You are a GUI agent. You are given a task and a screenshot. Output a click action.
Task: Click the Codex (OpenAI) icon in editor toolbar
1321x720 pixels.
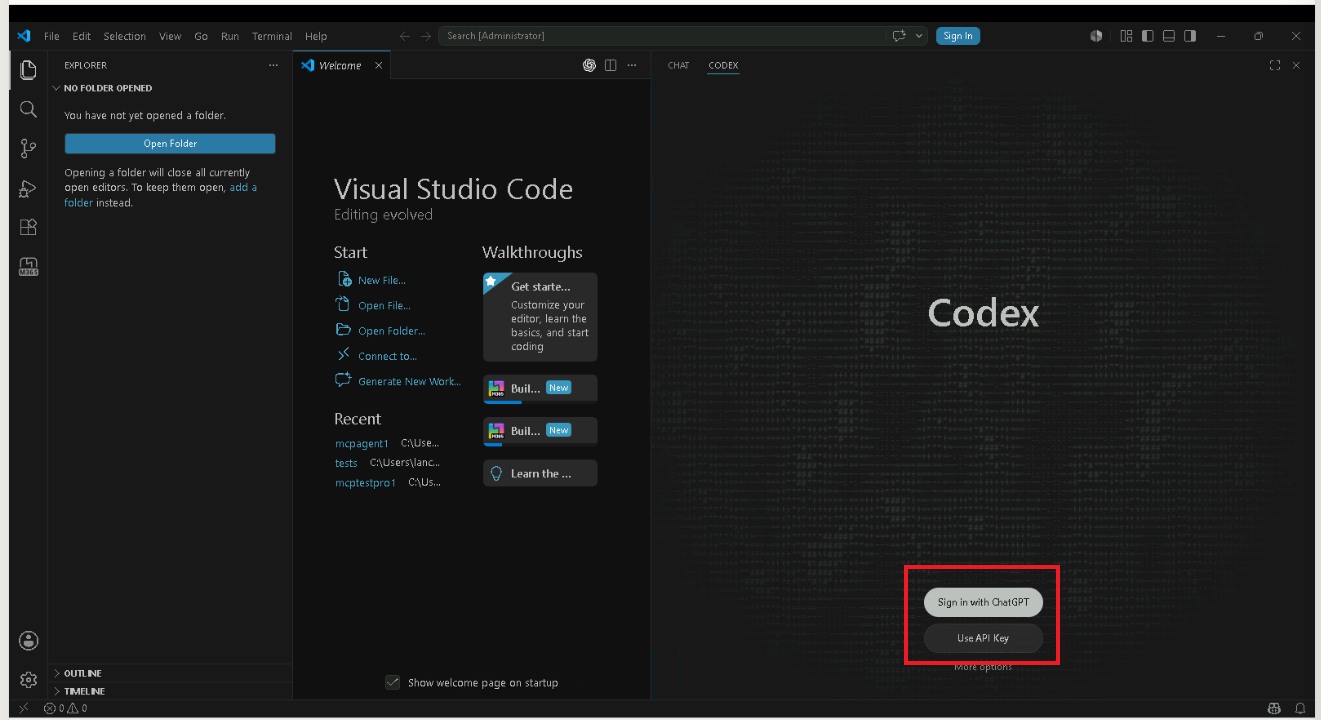[x=589, y=65]
